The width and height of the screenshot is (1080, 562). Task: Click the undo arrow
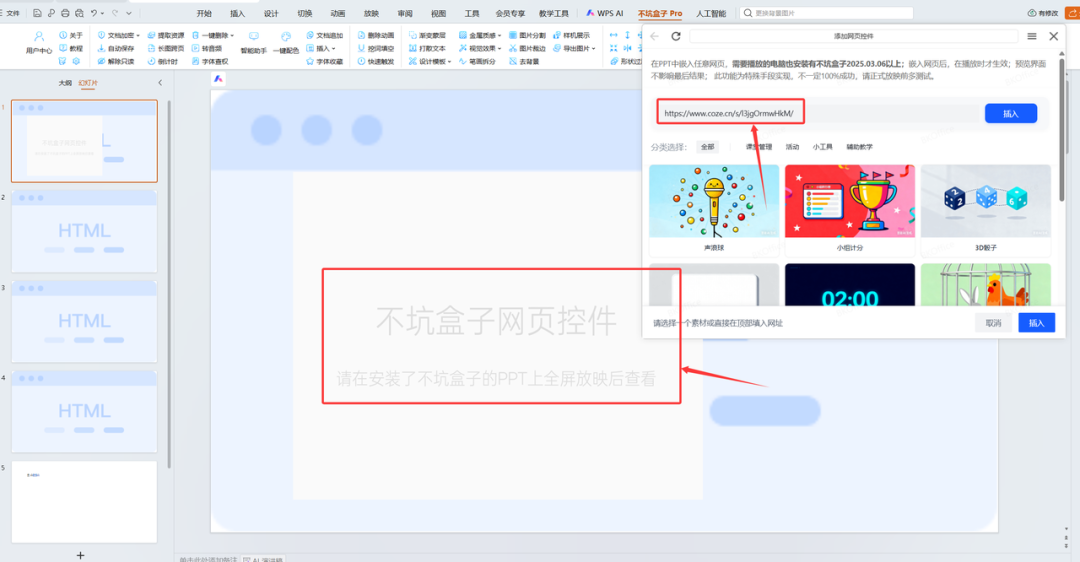(x=94, y=13)
